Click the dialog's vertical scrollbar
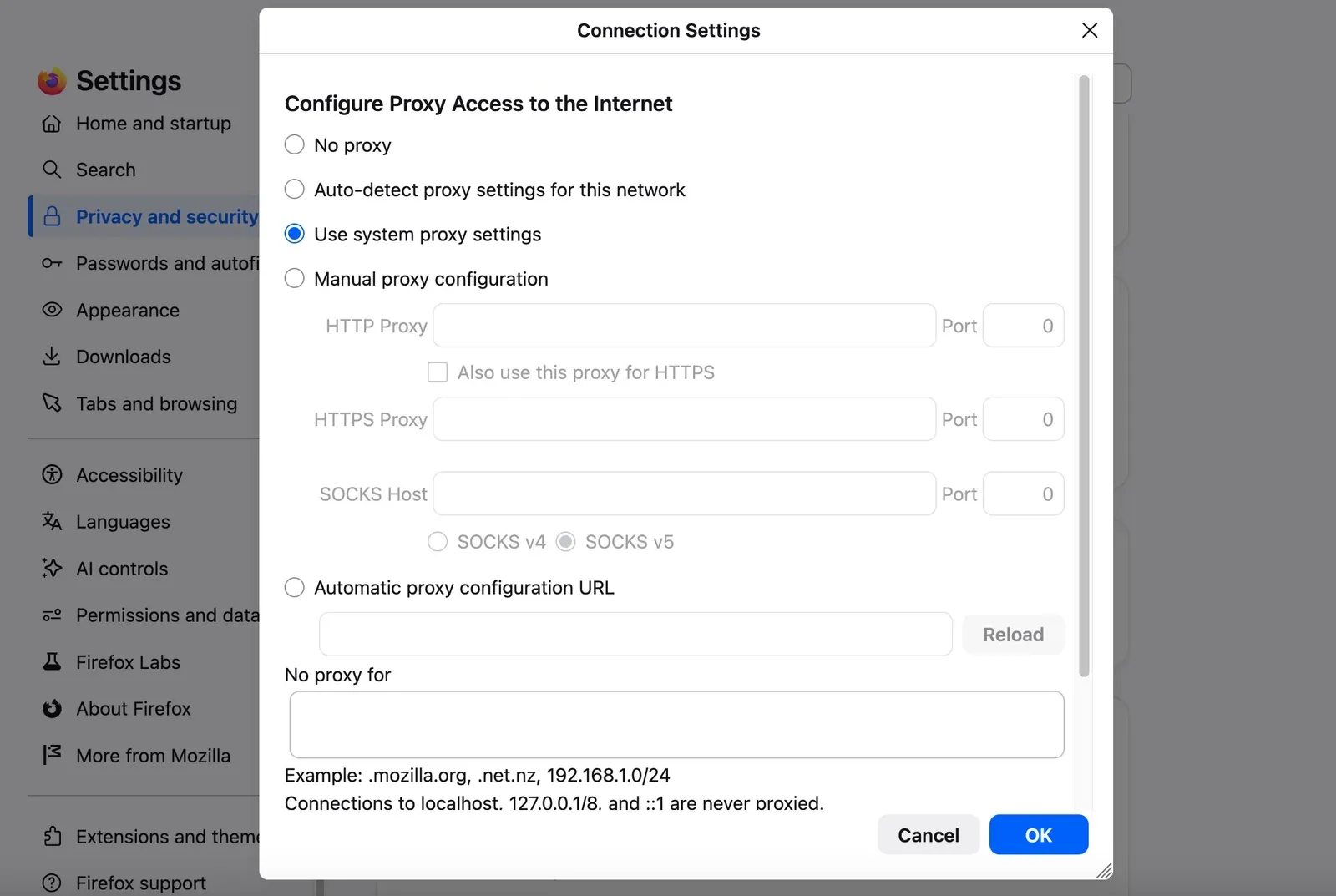The image size is (1336, 896). pyautogui.click(x=1084, y=376)
